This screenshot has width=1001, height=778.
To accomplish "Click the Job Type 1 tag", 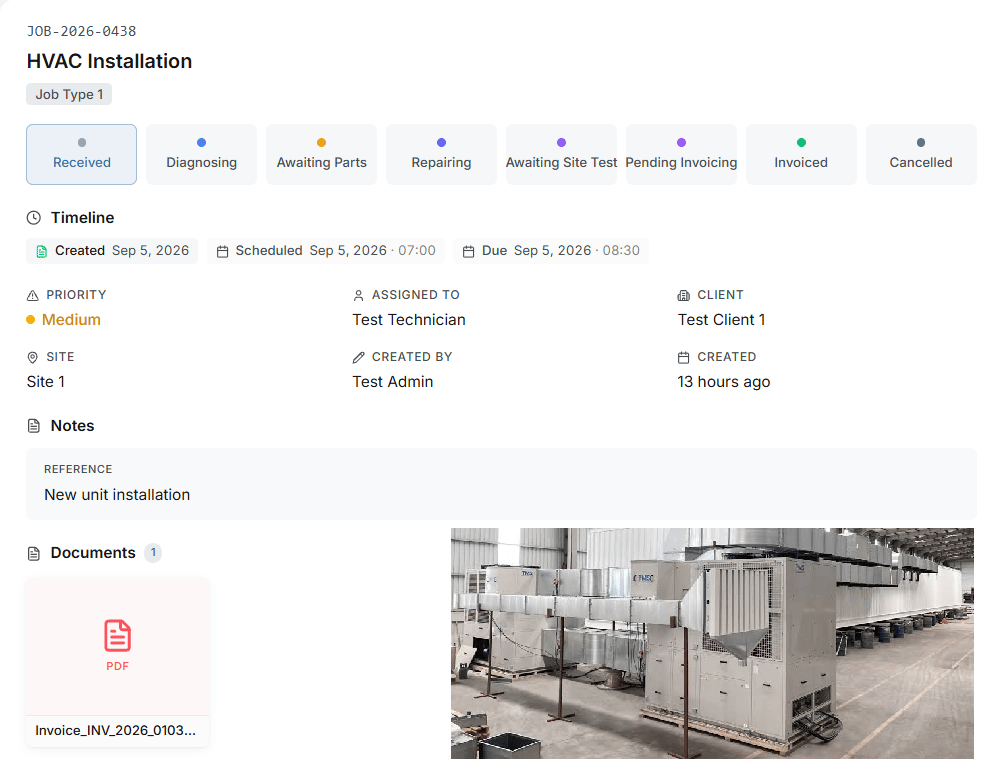I will click(x=69, y=94).
